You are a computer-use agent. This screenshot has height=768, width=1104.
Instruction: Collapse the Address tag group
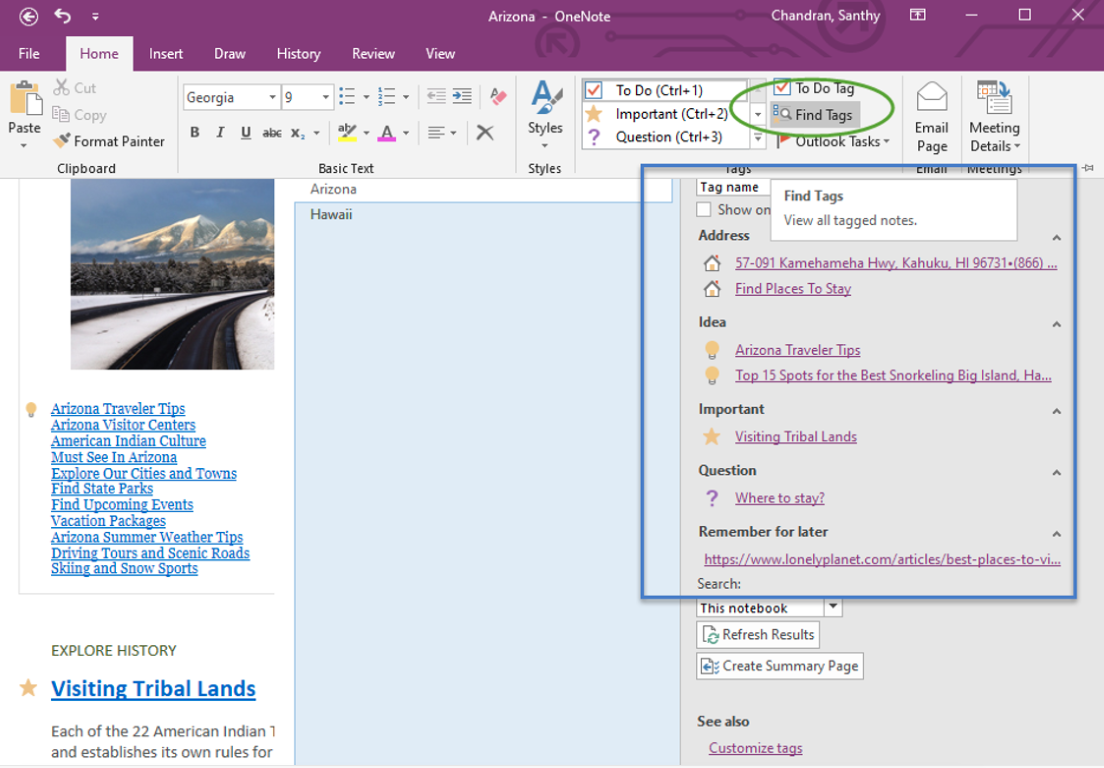point(1057,238)
